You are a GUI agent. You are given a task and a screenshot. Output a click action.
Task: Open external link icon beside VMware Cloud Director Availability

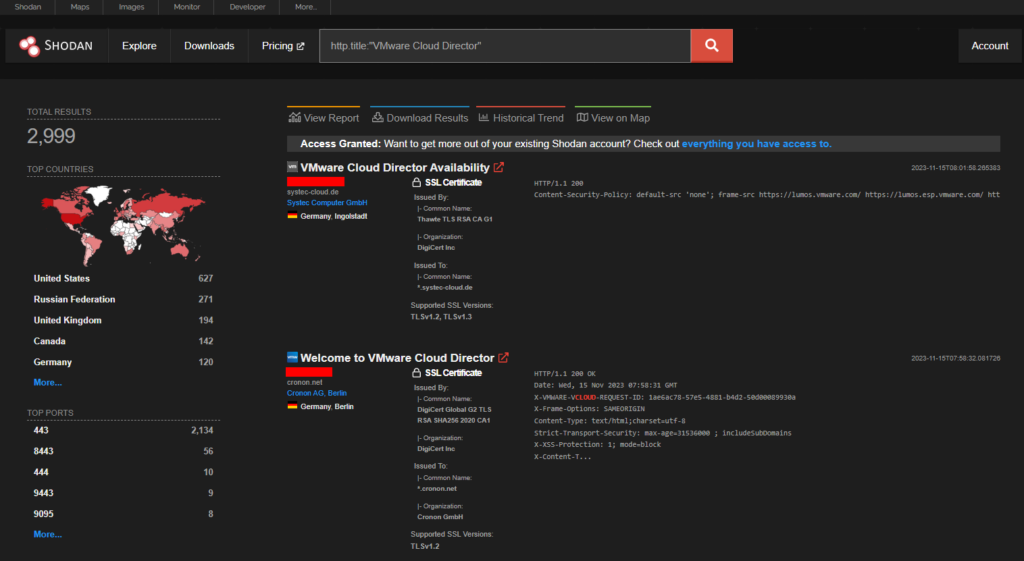(x=499, y=167)
